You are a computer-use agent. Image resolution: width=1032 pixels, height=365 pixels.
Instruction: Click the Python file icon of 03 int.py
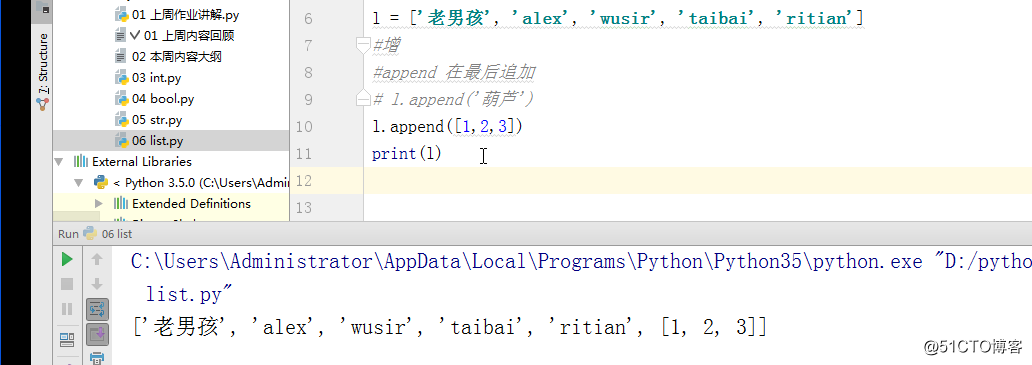[x=121, y=78]
